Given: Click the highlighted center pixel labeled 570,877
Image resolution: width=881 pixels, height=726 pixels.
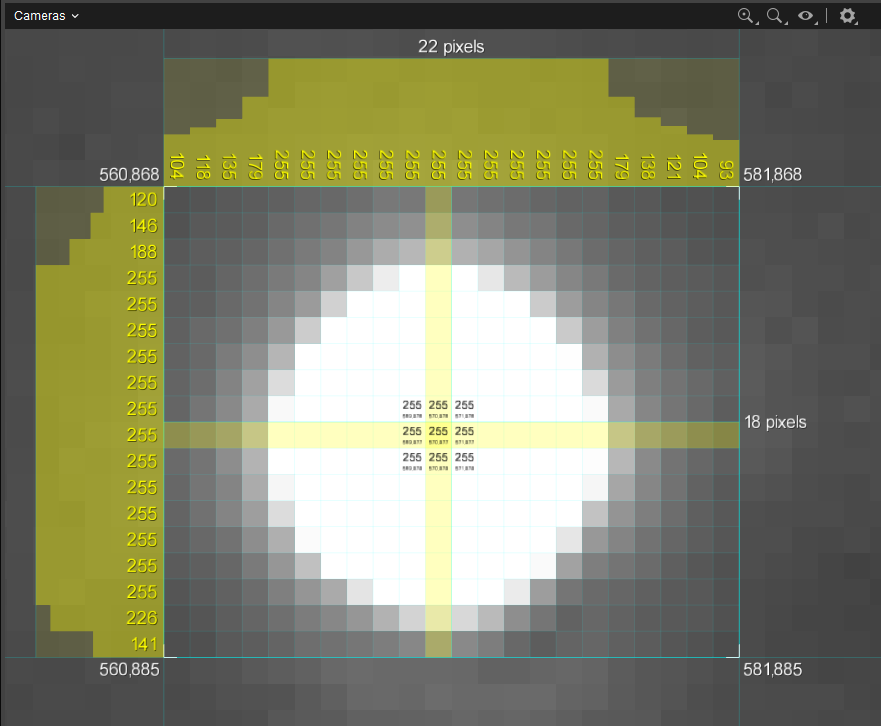Looking at the screenshot, I should (438, 434).
